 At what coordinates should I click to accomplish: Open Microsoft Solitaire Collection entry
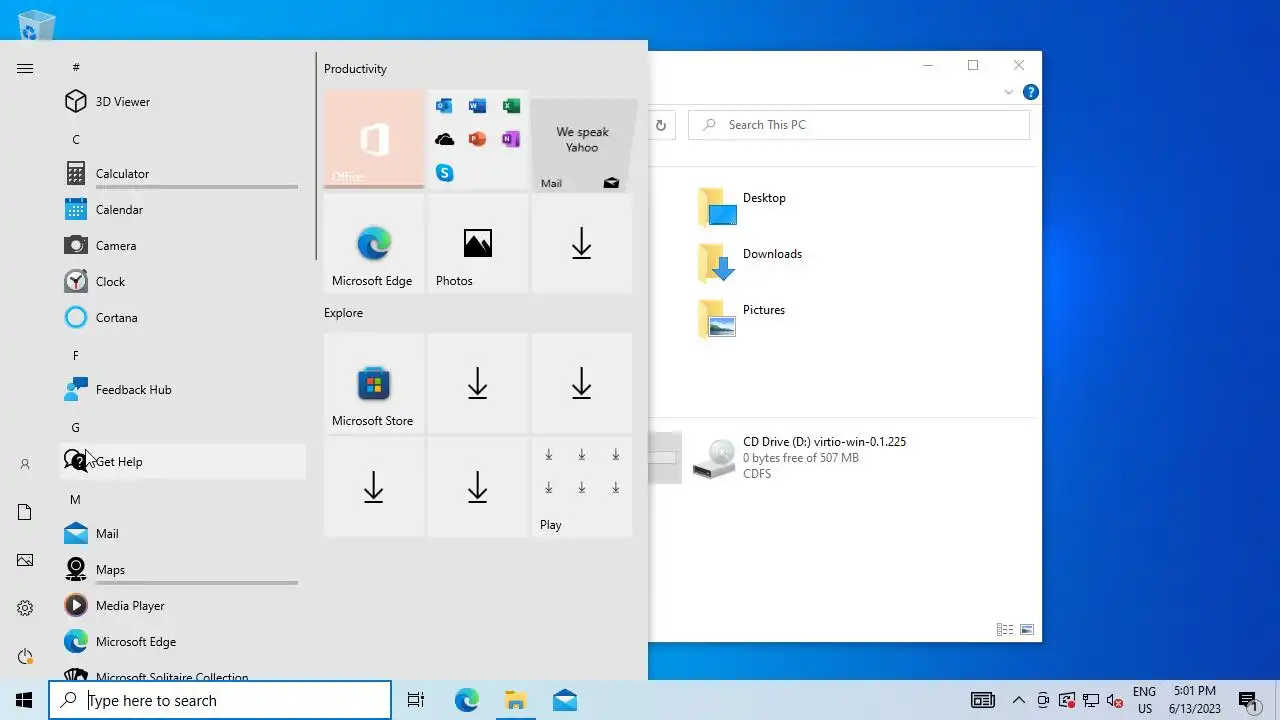183,672
